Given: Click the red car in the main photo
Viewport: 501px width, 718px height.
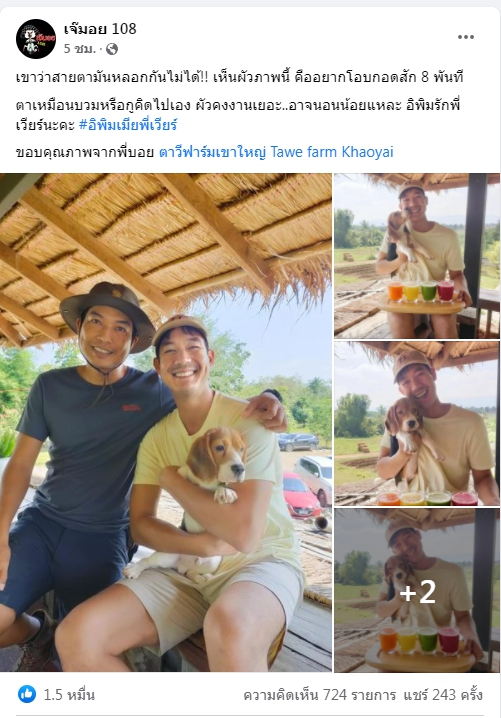Looking at the screenshot, I should point(300,496).
